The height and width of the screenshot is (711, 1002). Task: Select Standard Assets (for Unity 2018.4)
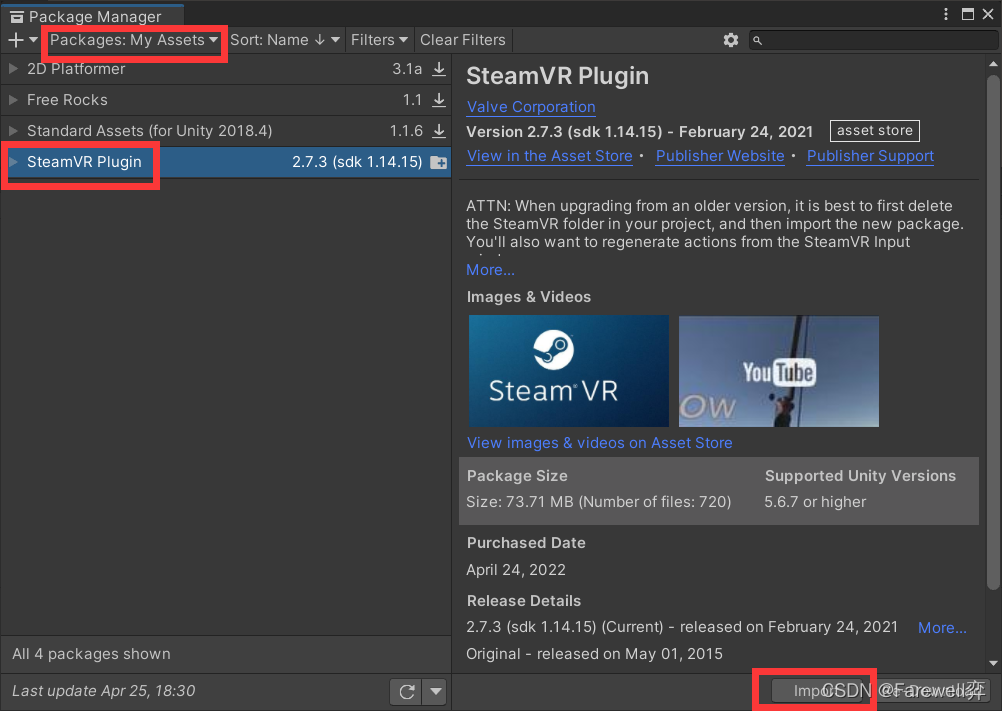226,131
